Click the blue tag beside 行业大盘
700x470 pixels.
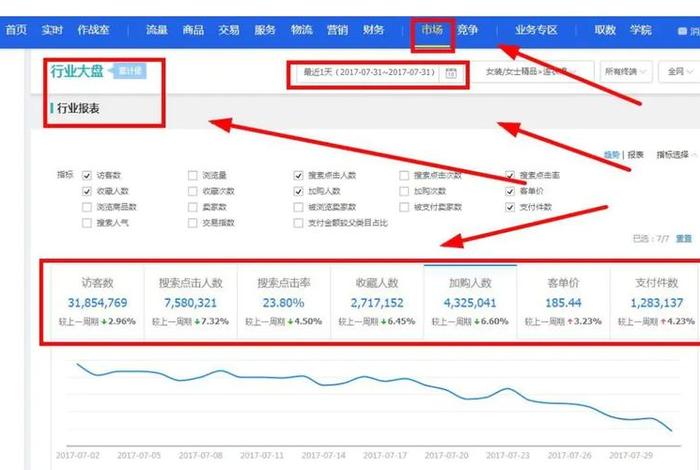[x=128, y=71]
